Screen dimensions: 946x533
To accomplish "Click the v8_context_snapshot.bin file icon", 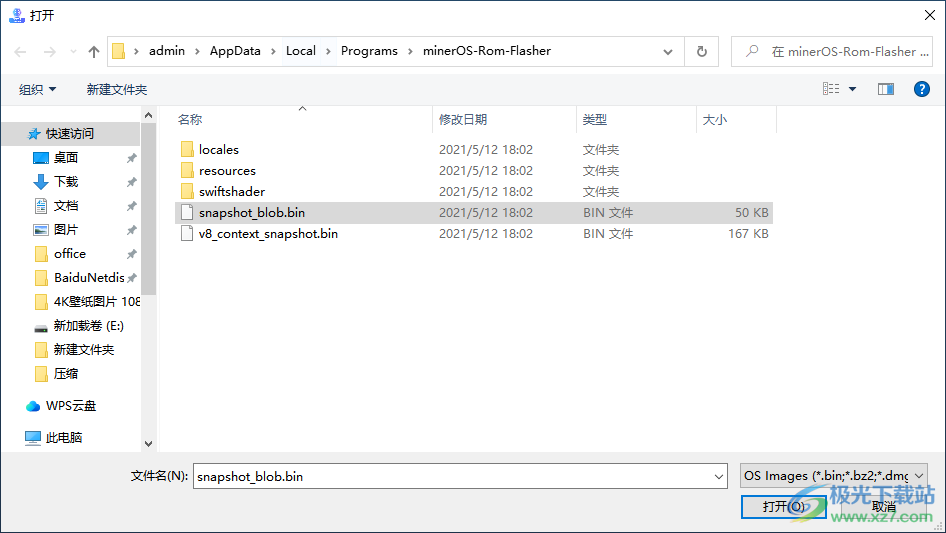I will pos(187,234).
